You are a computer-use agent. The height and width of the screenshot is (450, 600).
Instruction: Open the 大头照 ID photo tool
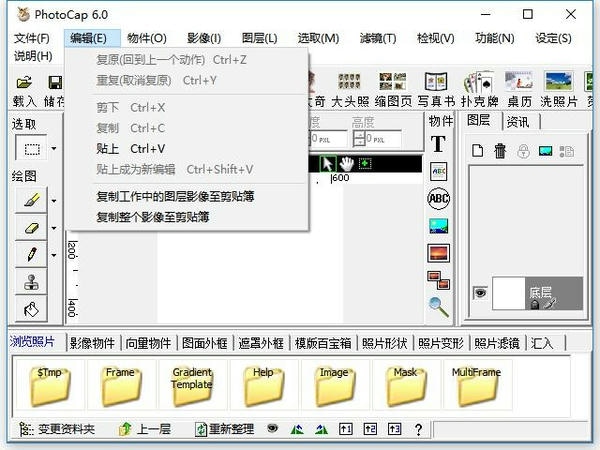[350, 90]
